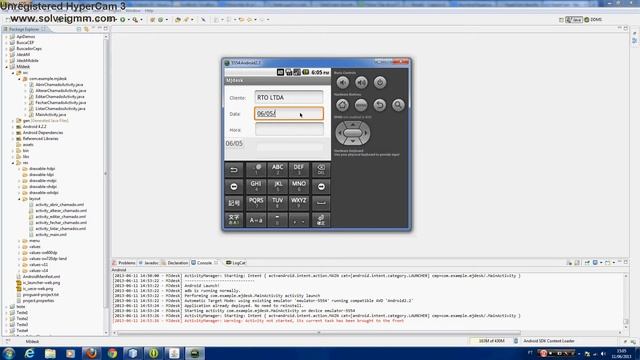Click console horizontal scrollbar

319,333
